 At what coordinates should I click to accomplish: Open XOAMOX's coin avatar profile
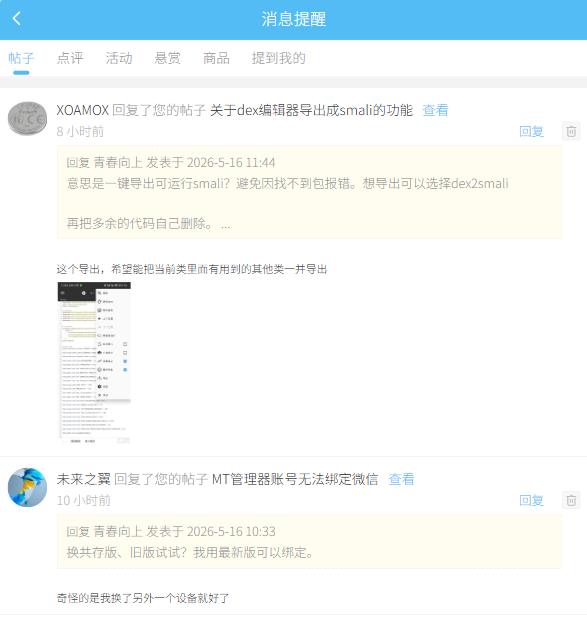click(x=27, y=119)
